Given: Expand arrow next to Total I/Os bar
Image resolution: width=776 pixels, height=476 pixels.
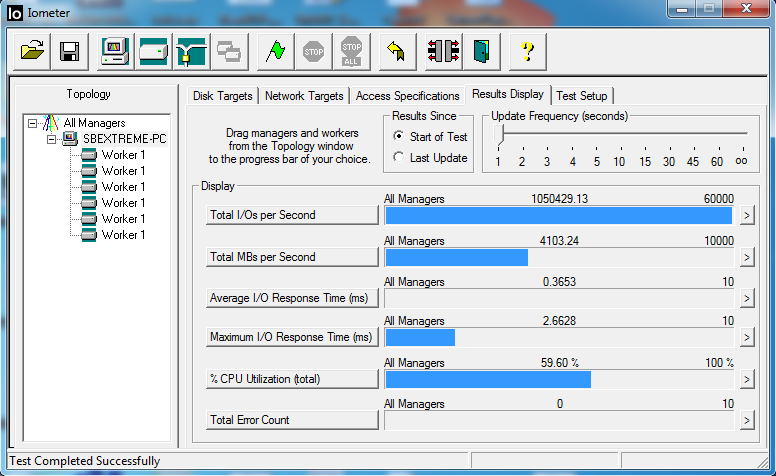Looking at the screenshot, I should pos(746,215).
